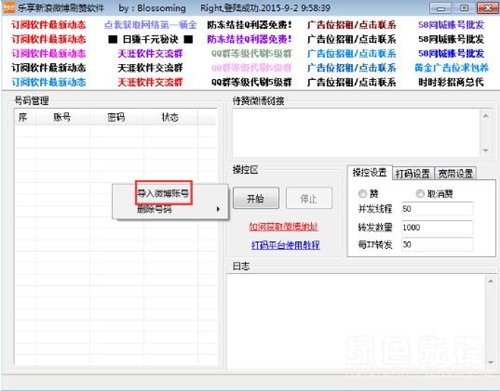500x391 pixels.
Task: Click the 密码 column header
Action: pos(117,117)
